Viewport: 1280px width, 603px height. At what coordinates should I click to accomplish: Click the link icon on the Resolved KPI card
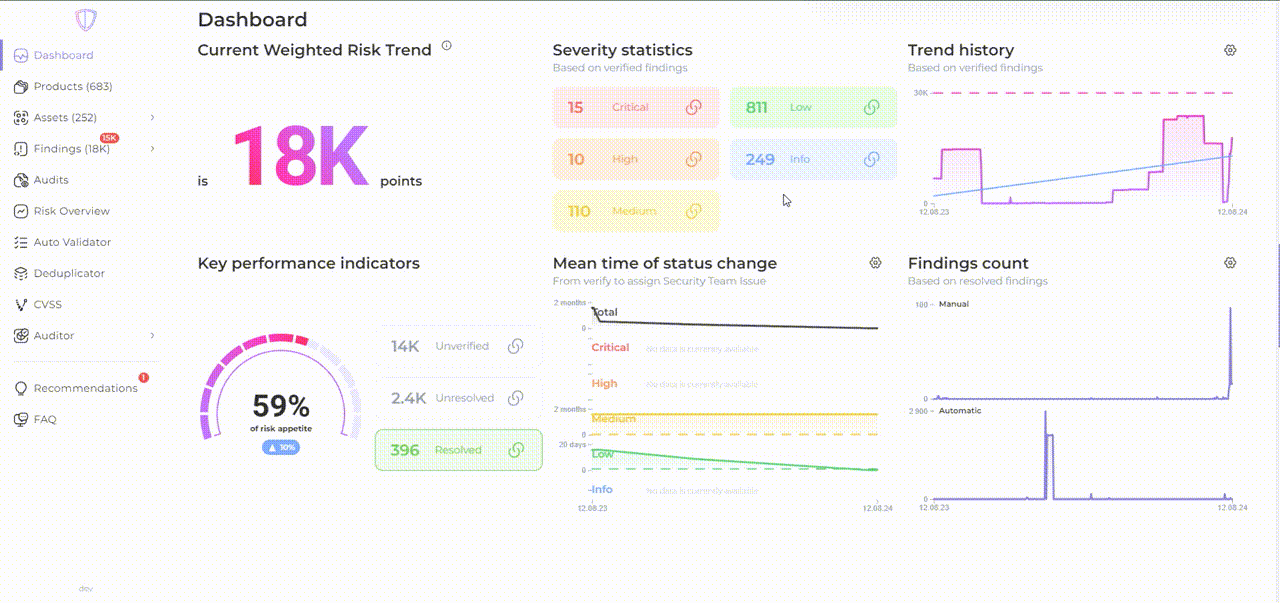click(515, 450)
